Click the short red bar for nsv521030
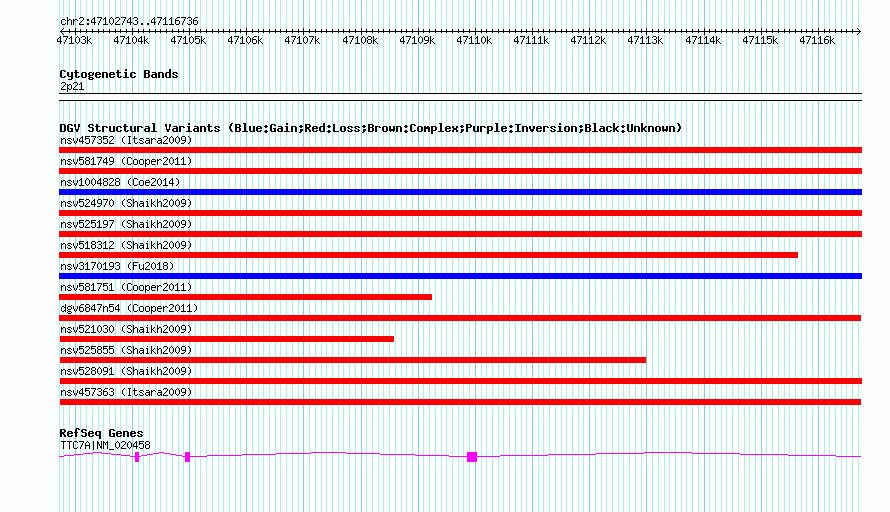Screen dimensions: 890x512 click(x=226, y=339)
